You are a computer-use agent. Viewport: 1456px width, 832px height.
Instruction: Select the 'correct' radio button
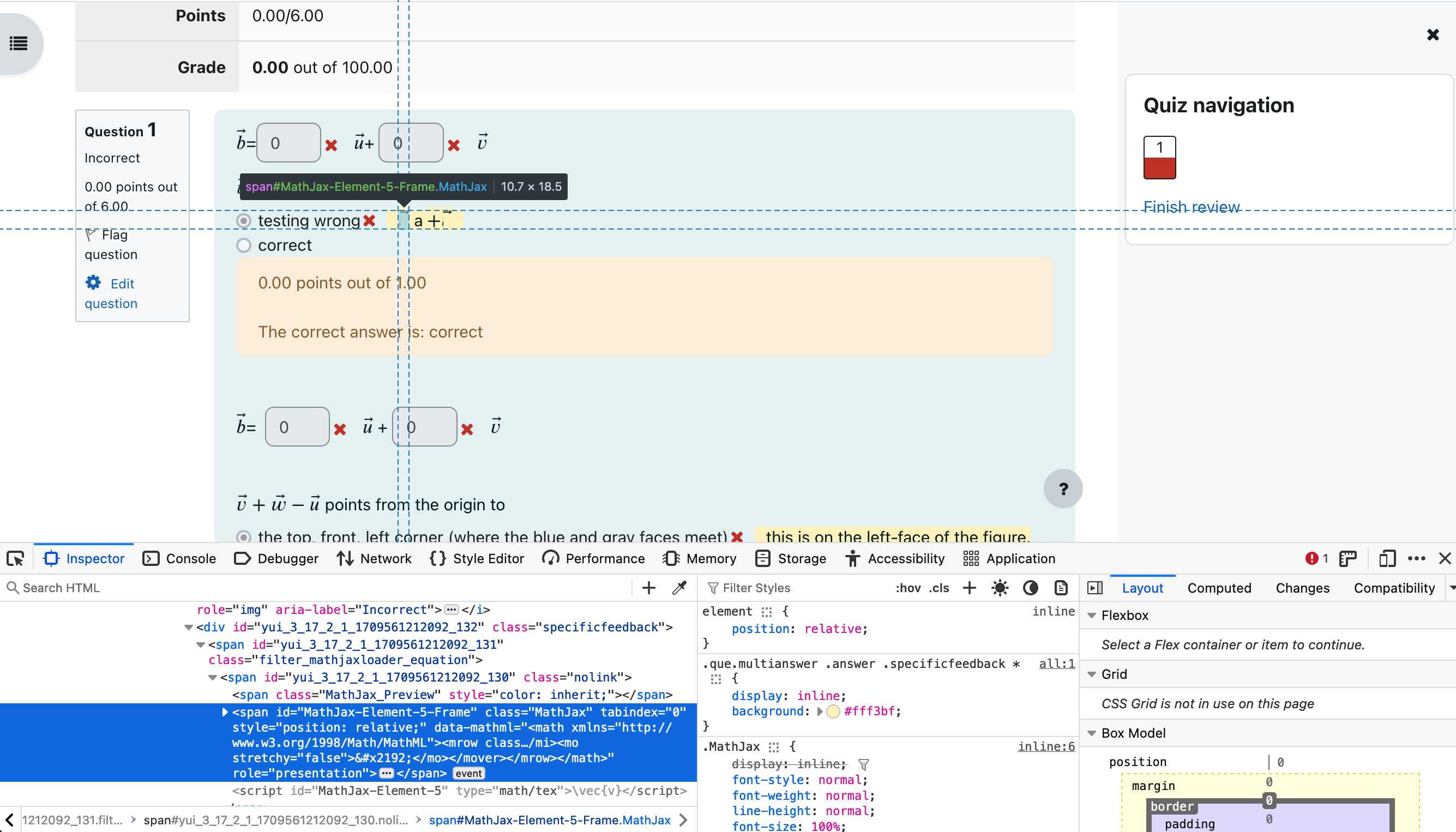pyautogui.click(x=244, y=245)
